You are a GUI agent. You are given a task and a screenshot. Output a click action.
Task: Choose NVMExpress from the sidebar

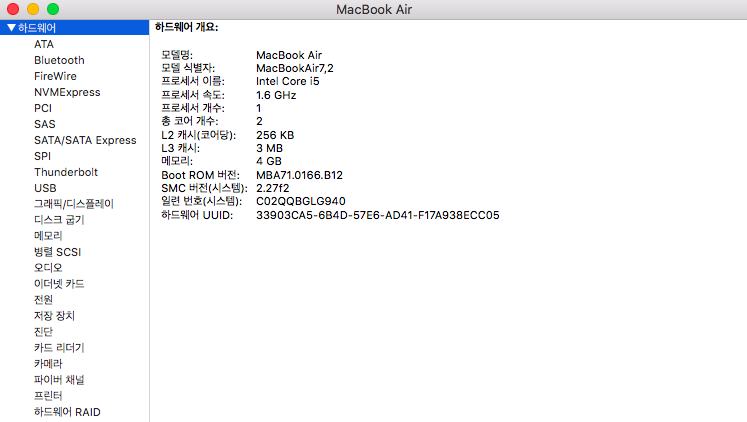[67, 92]
